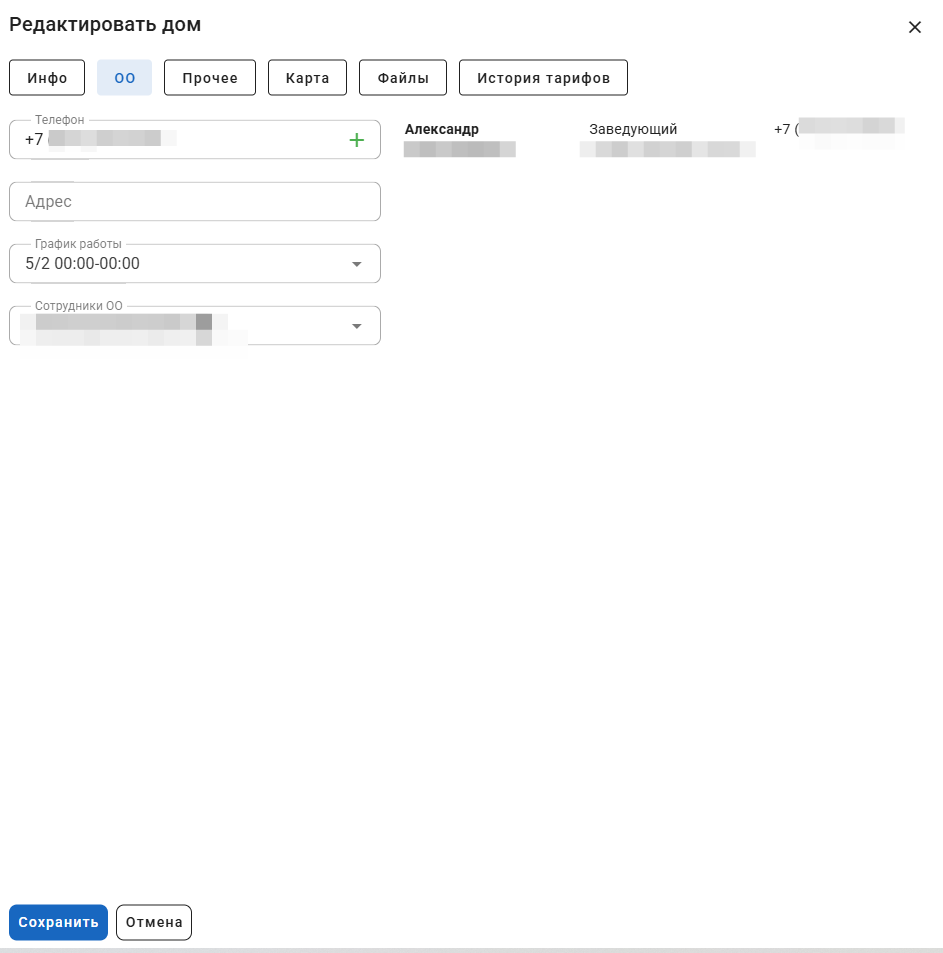This screenshot has width=943, height=953.
Task: Close the edit house dialog
Action: [x=914, y=27]
